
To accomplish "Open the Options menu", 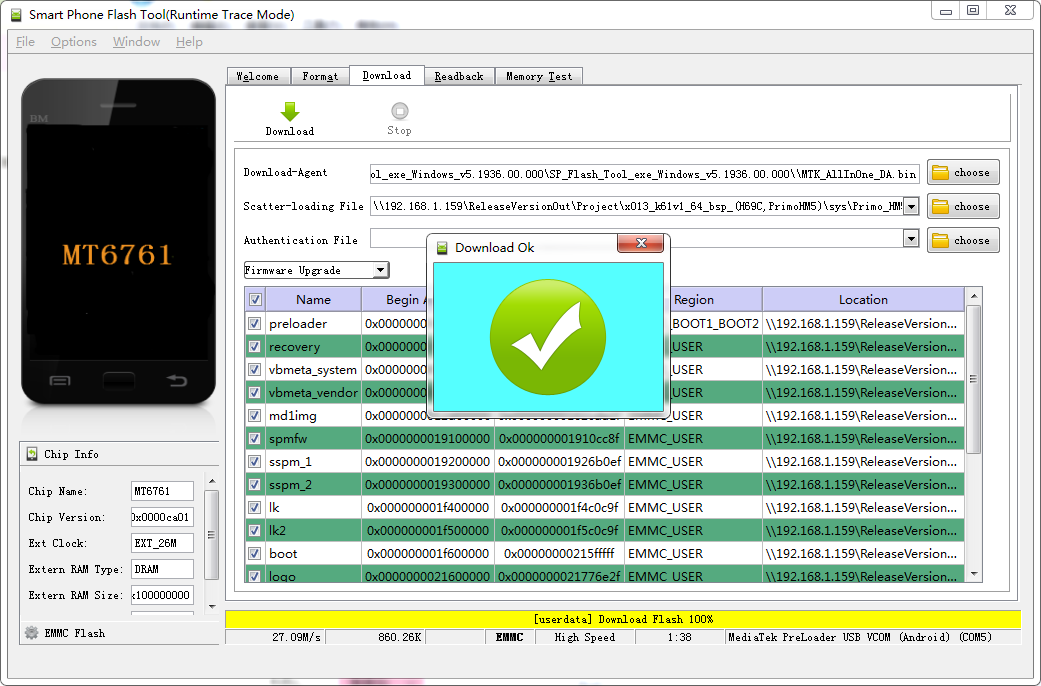I will point(72,42).
